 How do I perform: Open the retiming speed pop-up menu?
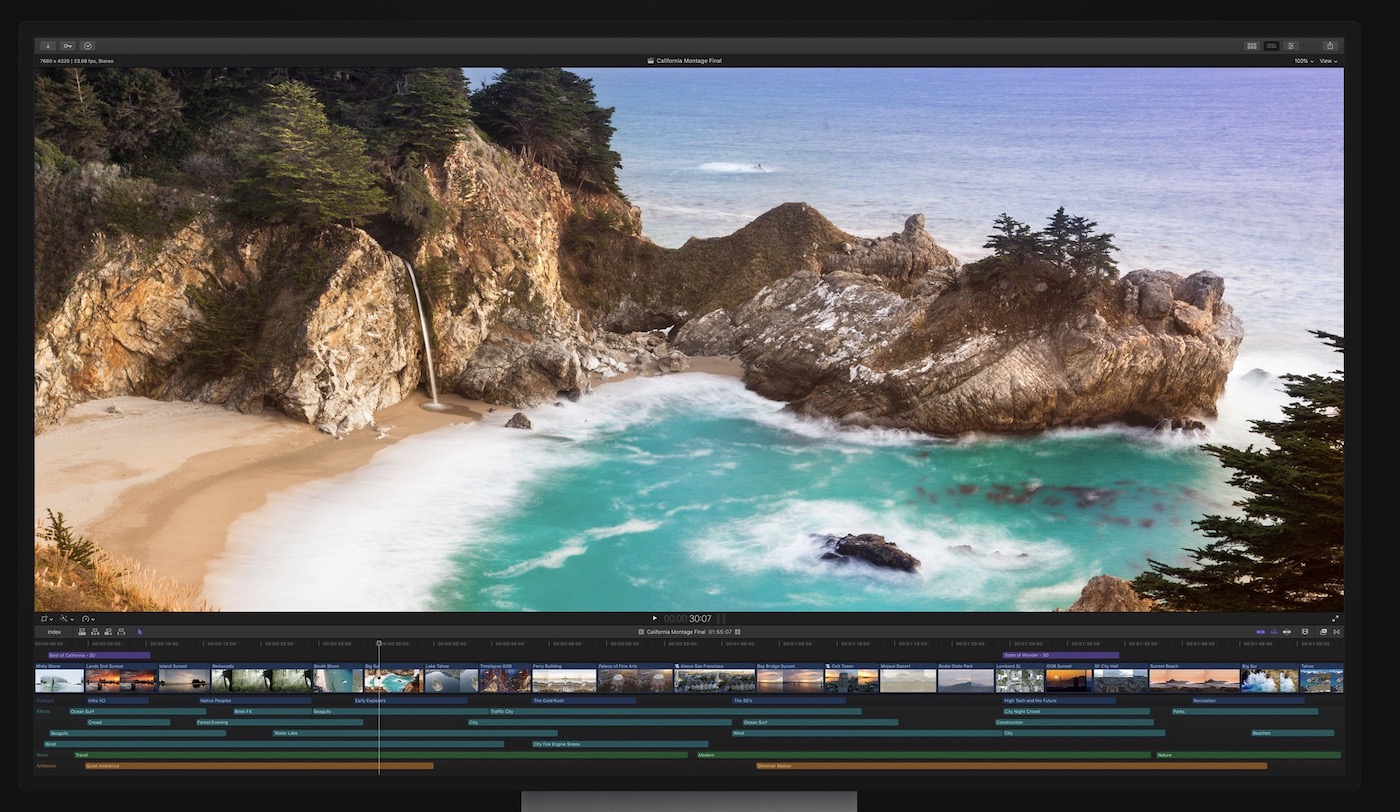(88, 619)
